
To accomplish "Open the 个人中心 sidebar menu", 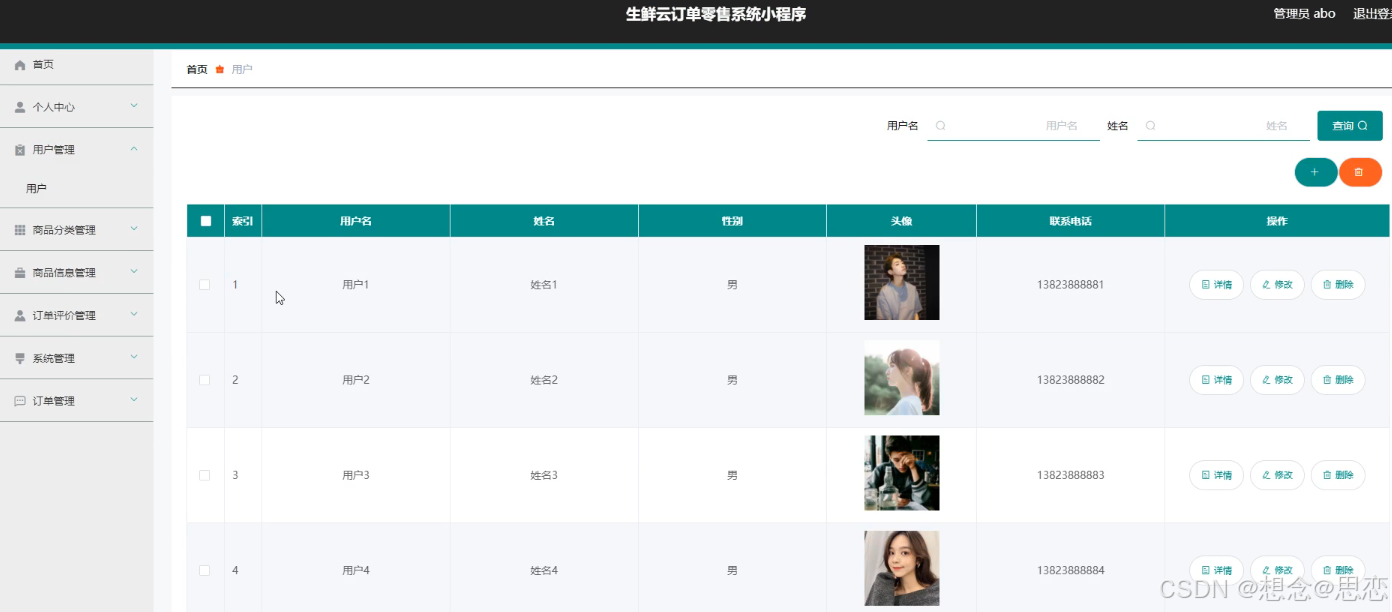I will point(76,107).
